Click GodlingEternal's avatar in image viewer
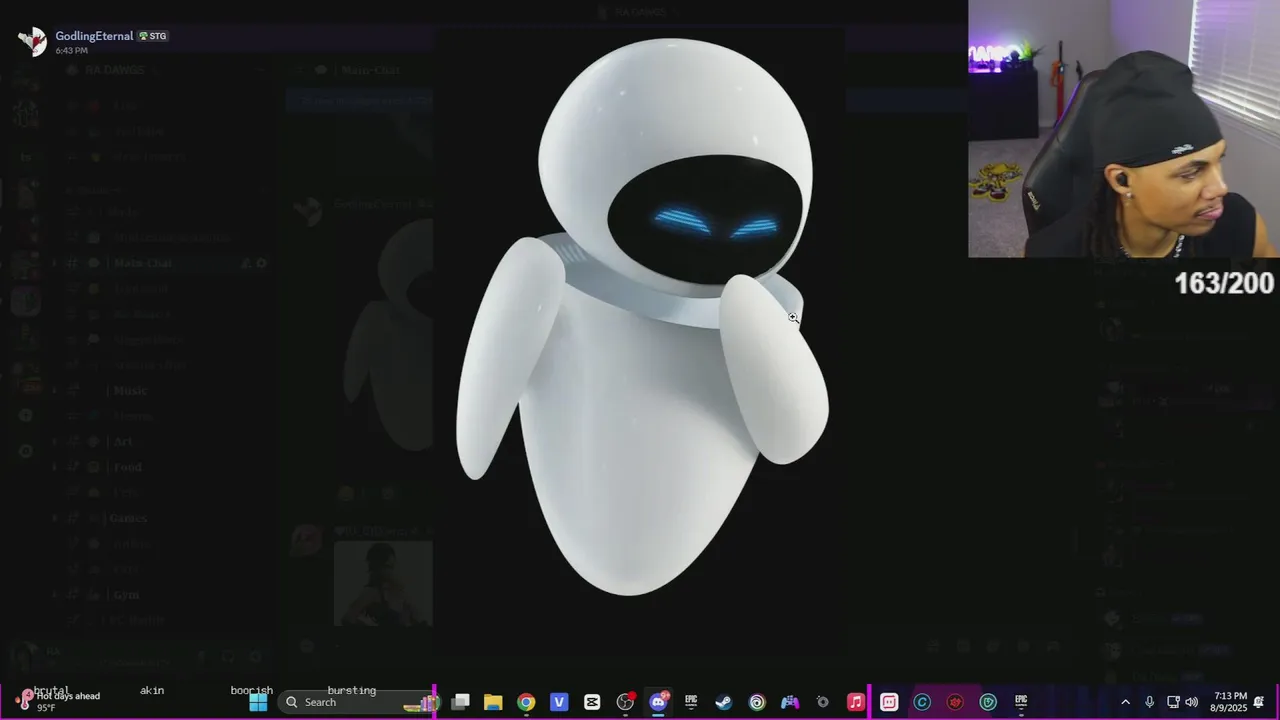 tap(33, 41)
